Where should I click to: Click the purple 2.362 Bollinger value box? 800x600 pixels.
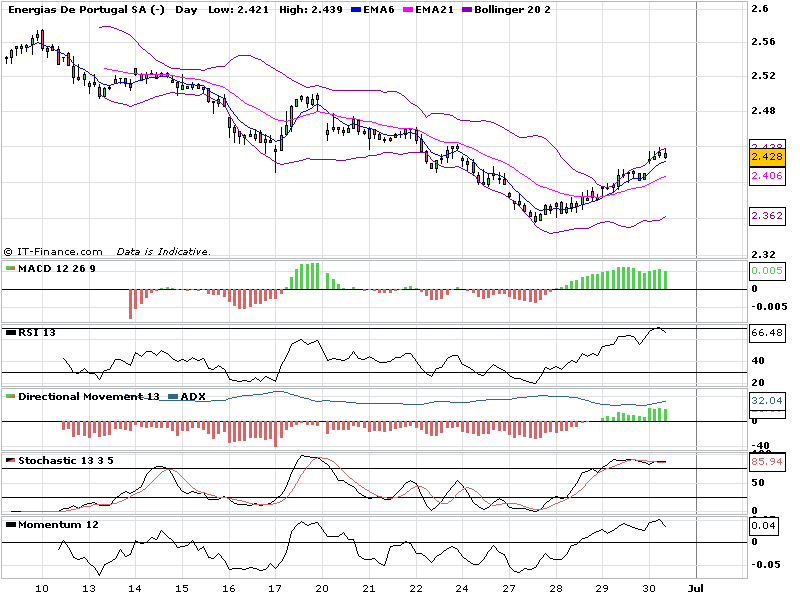[x=767, y=216]
